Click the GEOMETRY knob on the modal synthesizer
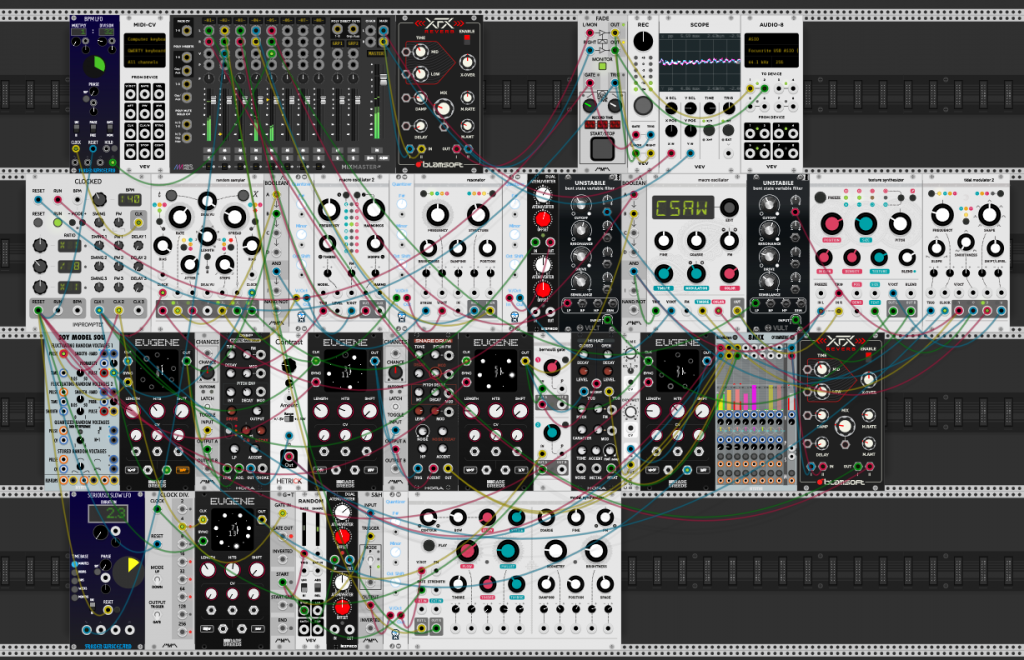The width and height of the screenshot is (1024, 660). [x=554, y=551]
